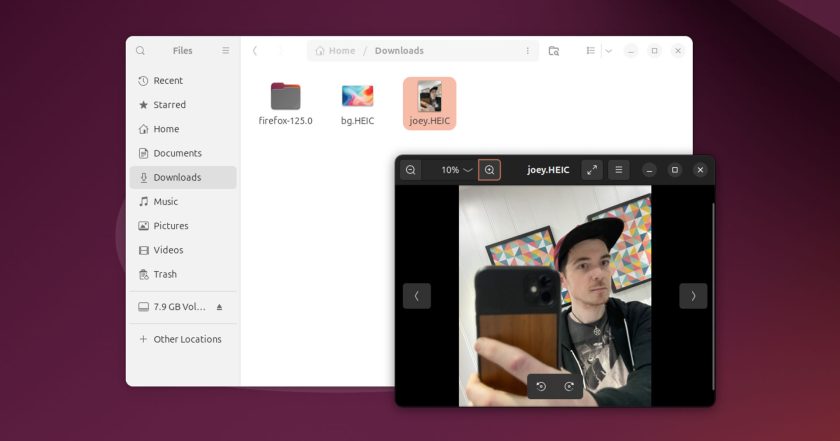This screenshot has width=840, height=441.
Task: Open Other Locations in sidebar
Action: pos(183,339)
